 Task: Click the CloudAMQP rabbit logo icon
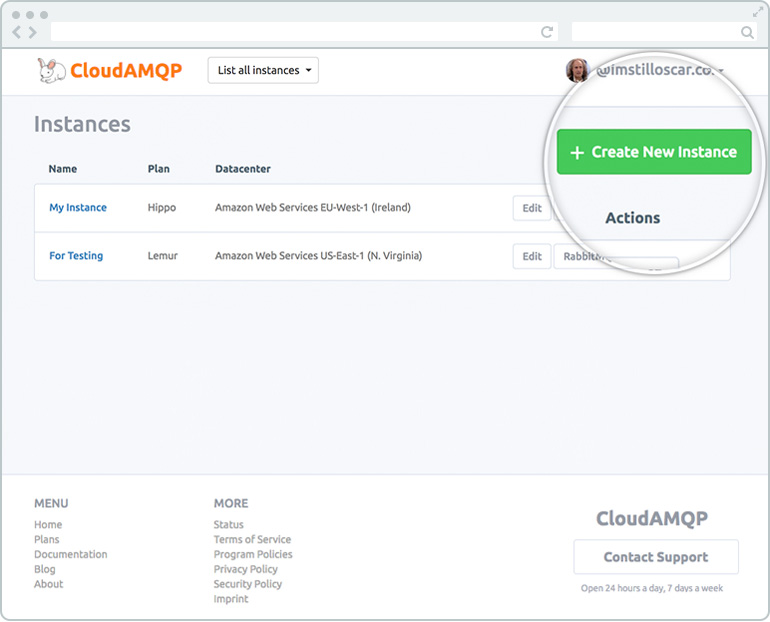point(52,70)
